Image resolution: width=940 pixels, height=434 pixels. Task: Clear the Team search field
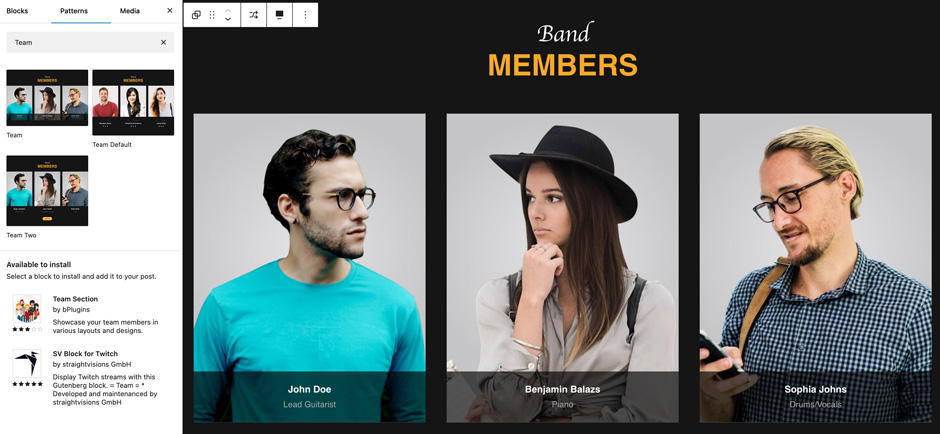163,43
